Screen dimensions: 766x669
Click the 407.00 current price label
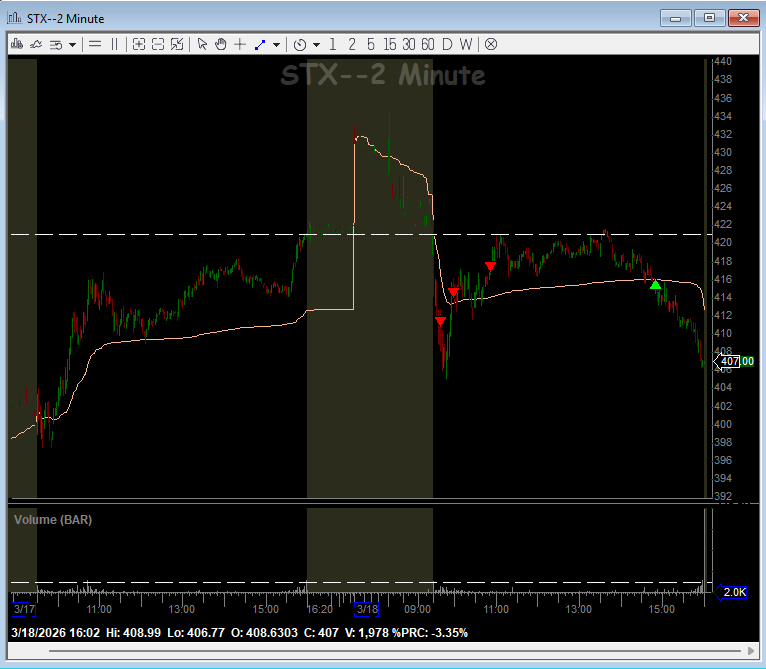734,362
